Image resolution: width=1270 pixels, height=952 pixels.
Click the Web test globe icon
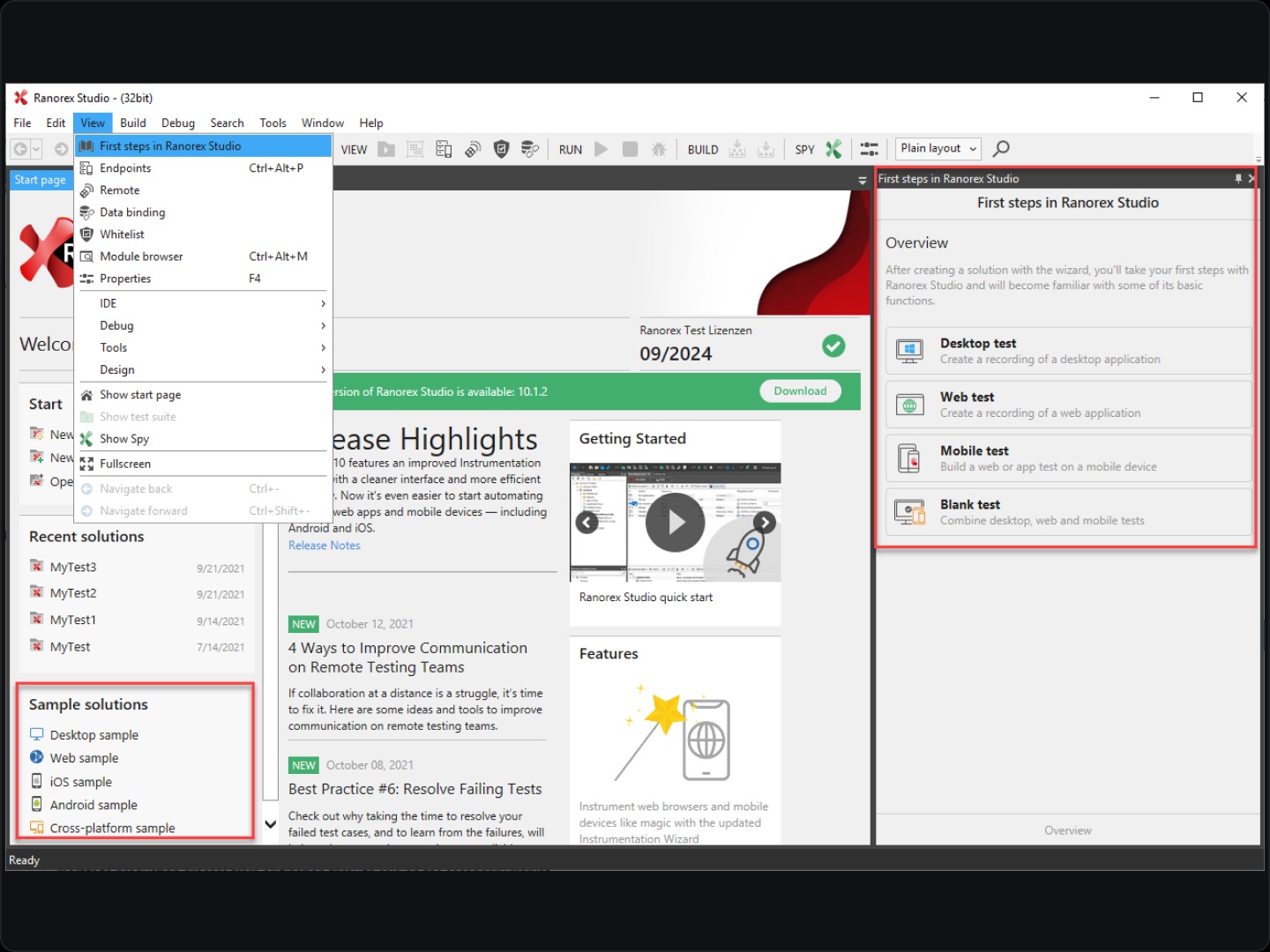pyautogui.click(x=909, y=405)
